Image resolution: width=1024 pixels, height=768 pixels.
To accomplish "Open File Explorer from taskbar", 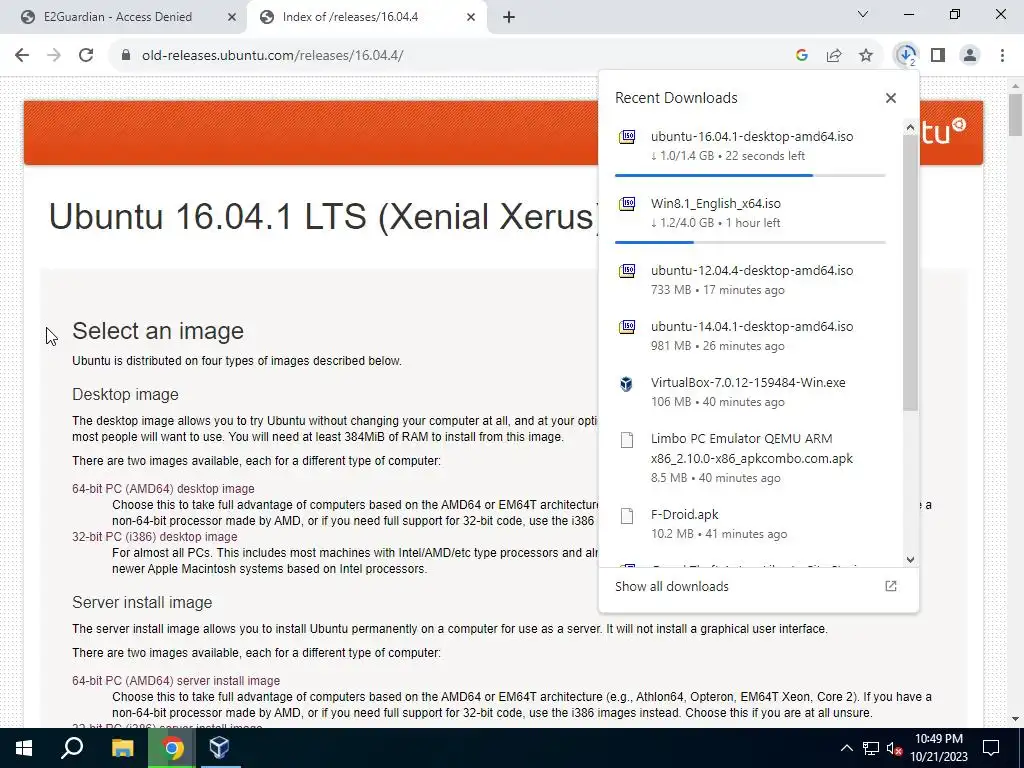I will point(122,748).
